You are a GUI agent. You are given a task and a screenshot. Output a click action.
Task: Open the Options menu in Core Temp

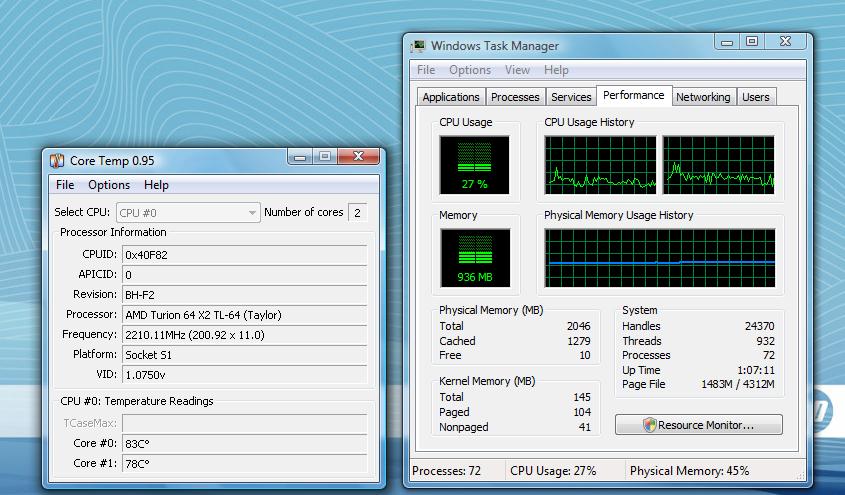point(109,185)
